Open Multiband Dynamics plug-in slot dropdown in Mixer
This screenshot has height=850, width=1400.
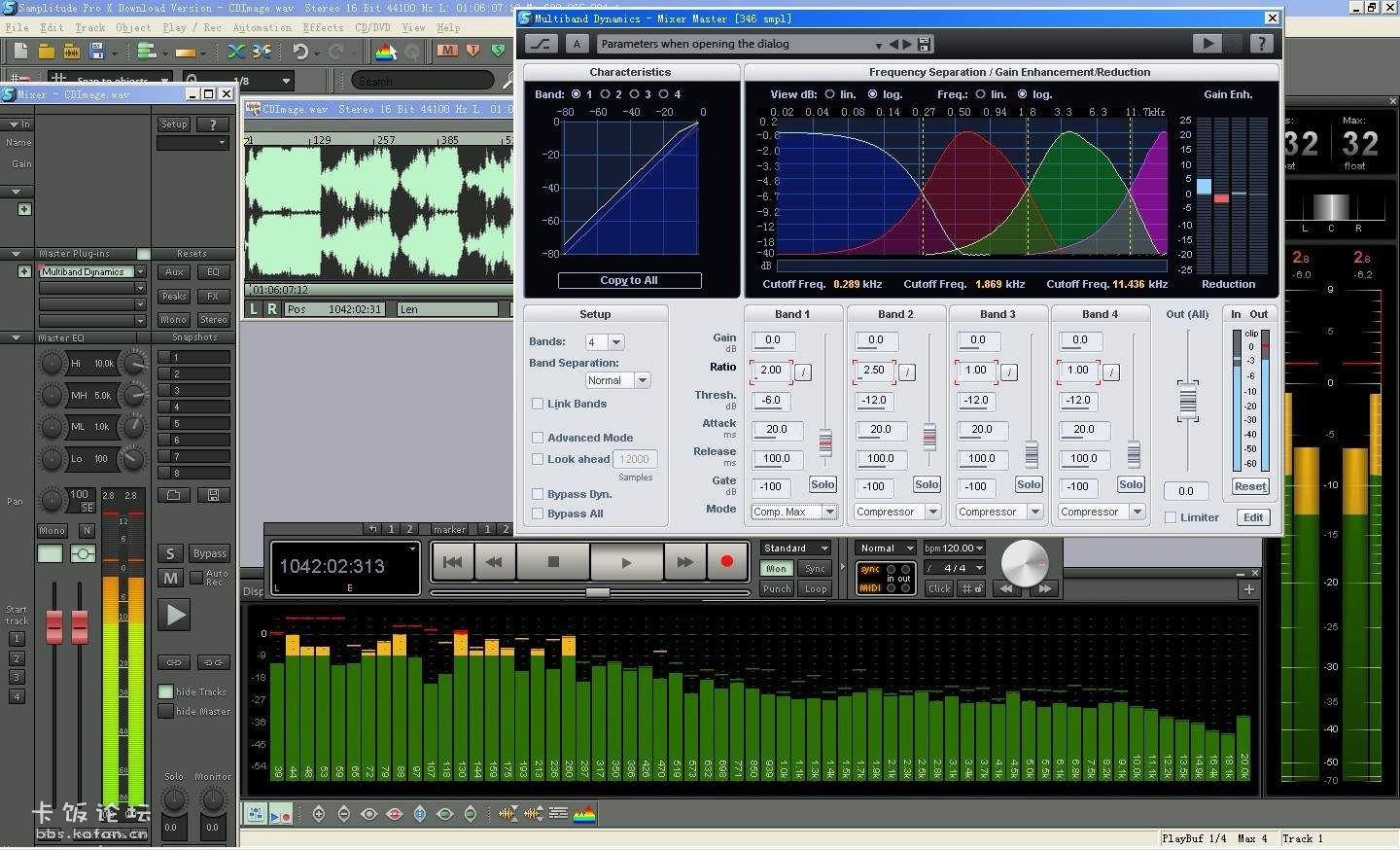(x=141, y=271)
